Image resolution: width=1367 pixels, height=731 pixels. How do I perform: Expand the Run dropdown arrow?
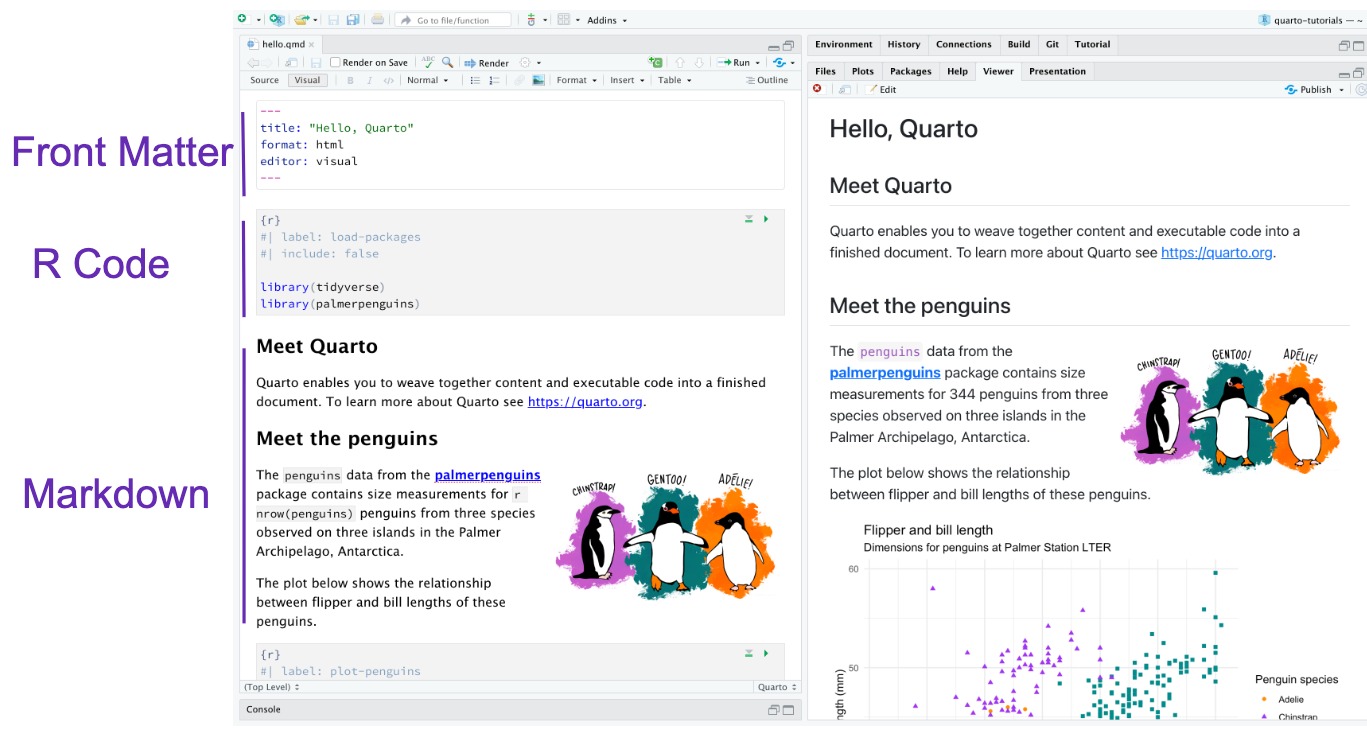coord(758,62)
